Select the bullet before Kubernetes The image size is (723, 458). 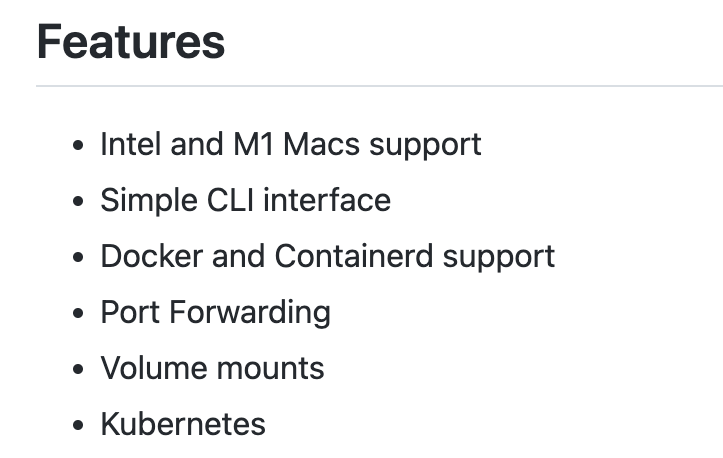click(79, 426)
